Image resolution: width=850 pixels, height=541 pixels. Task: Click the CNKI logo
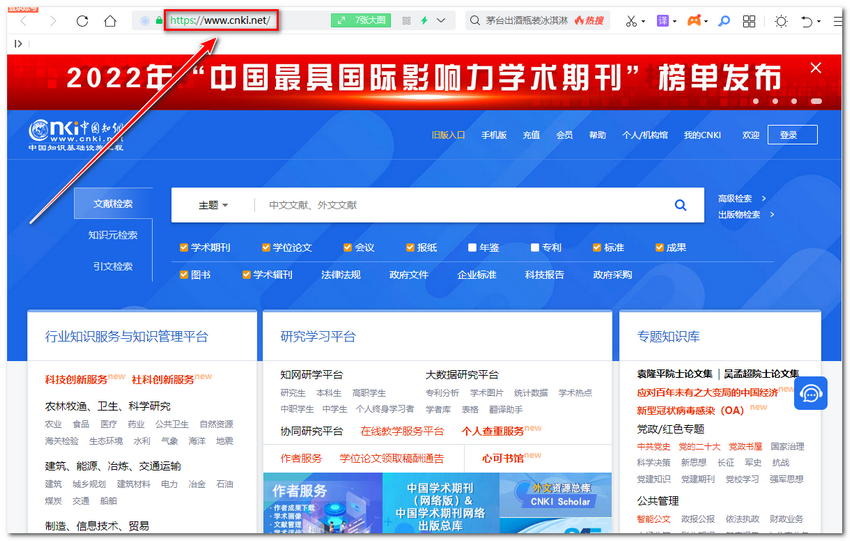[76, 135]
